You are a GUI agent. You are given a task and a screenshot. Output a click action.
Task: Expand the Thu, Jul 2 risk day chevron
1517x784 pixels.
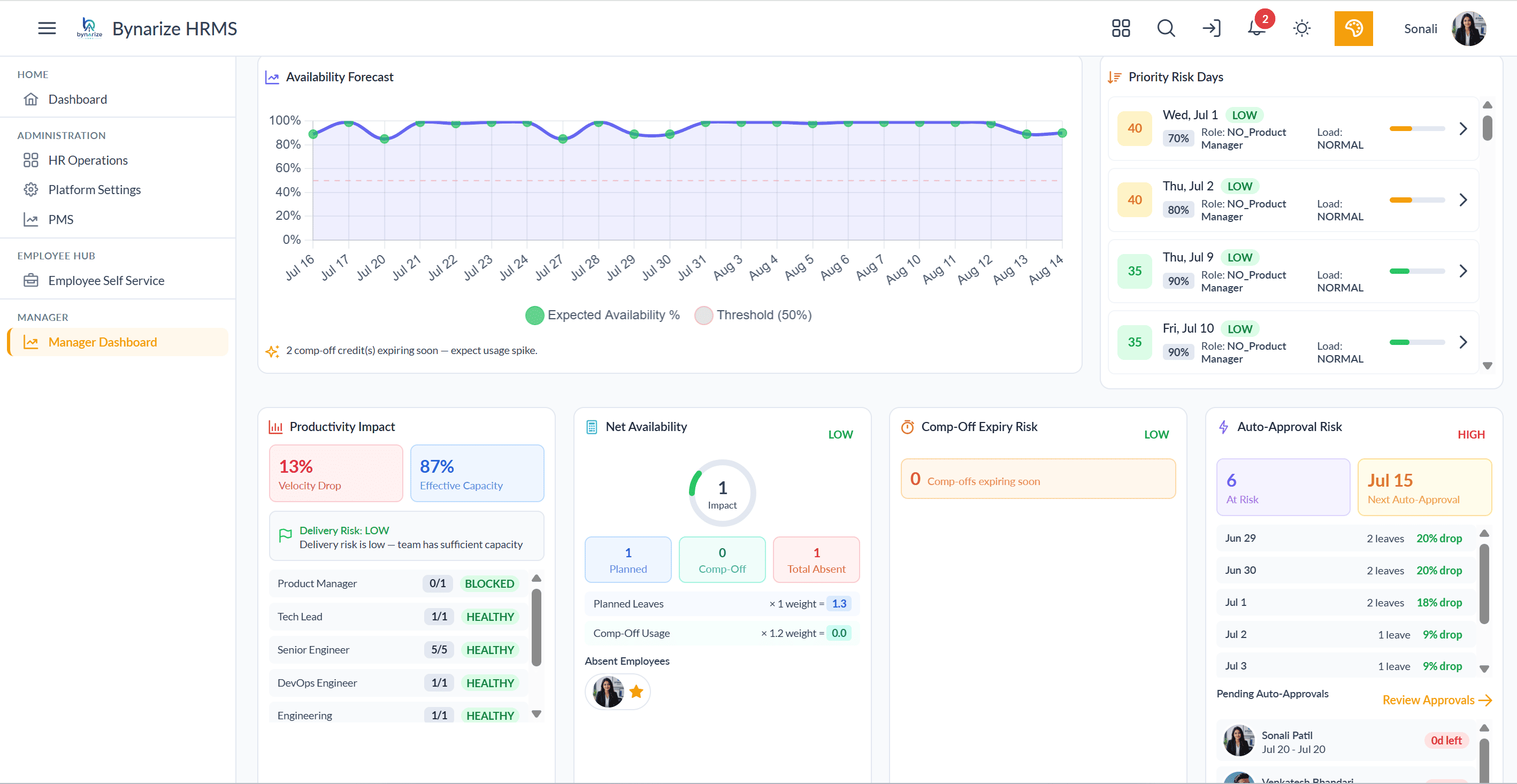coord(1464,199)
